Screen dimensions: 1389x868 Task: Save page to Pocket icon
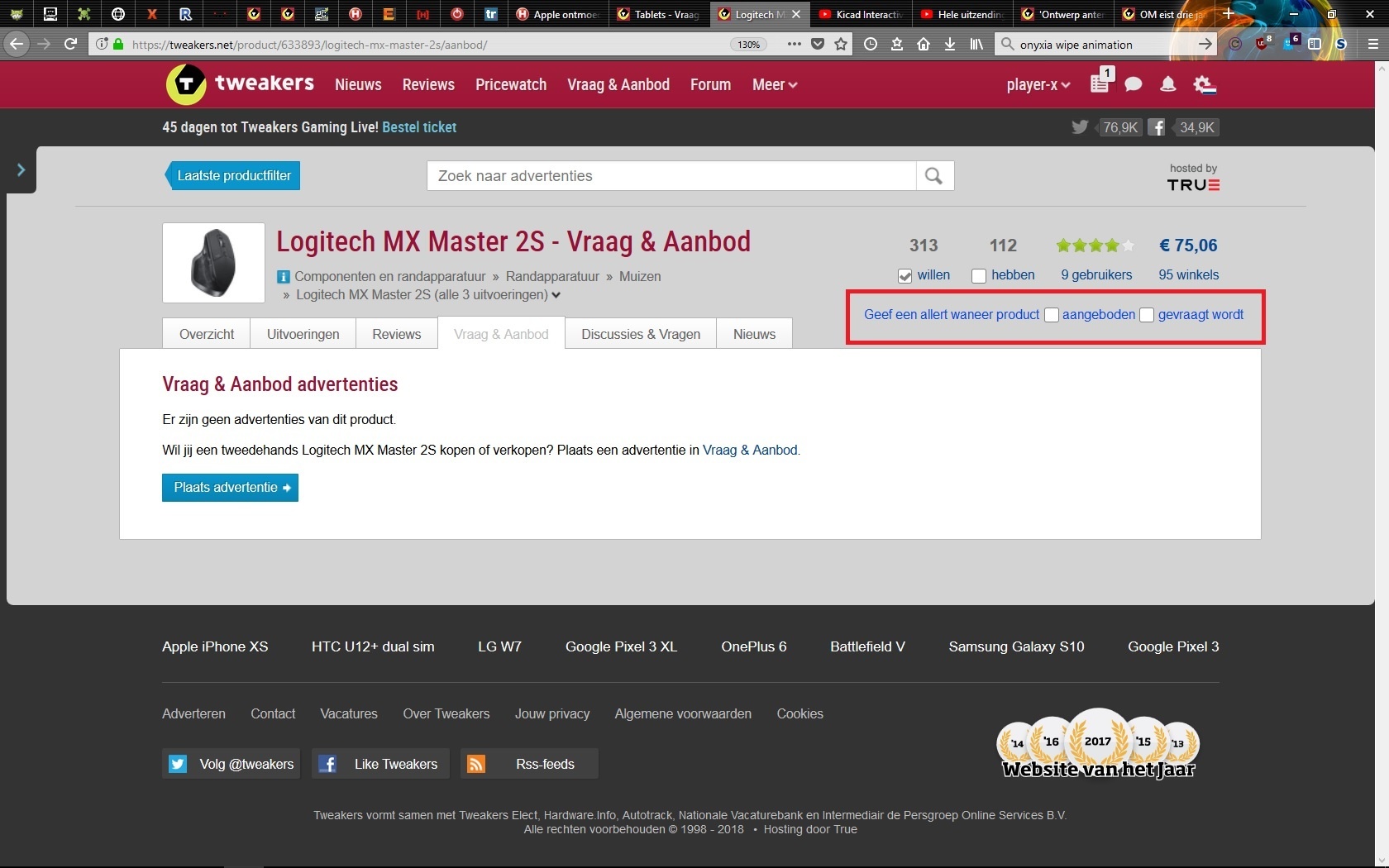pos(818,45)
